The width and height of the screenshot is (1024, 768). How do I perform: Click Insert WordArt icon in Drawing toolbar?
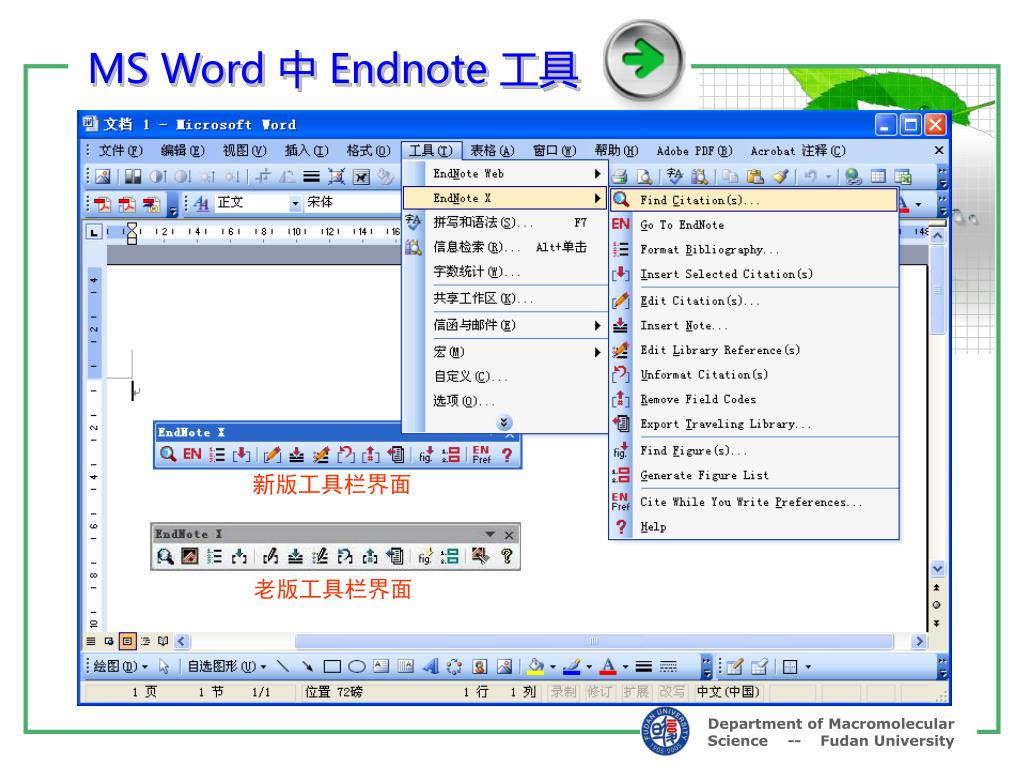point(430,666)
